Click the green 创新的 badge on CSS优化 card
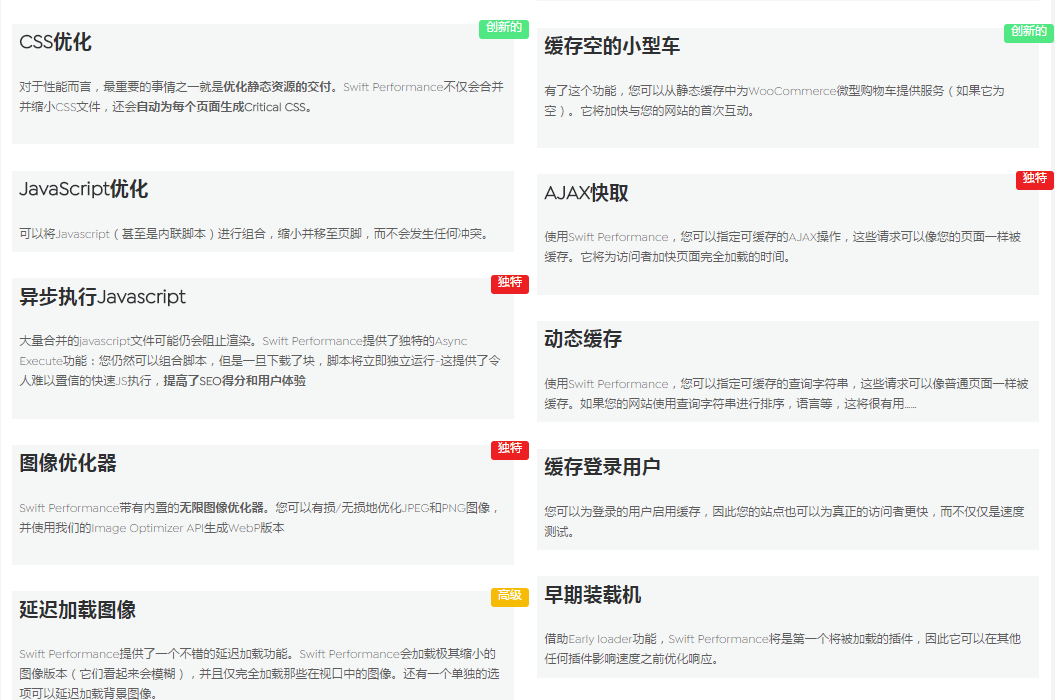Screen dimensions: 1055x700 point(503,28)
